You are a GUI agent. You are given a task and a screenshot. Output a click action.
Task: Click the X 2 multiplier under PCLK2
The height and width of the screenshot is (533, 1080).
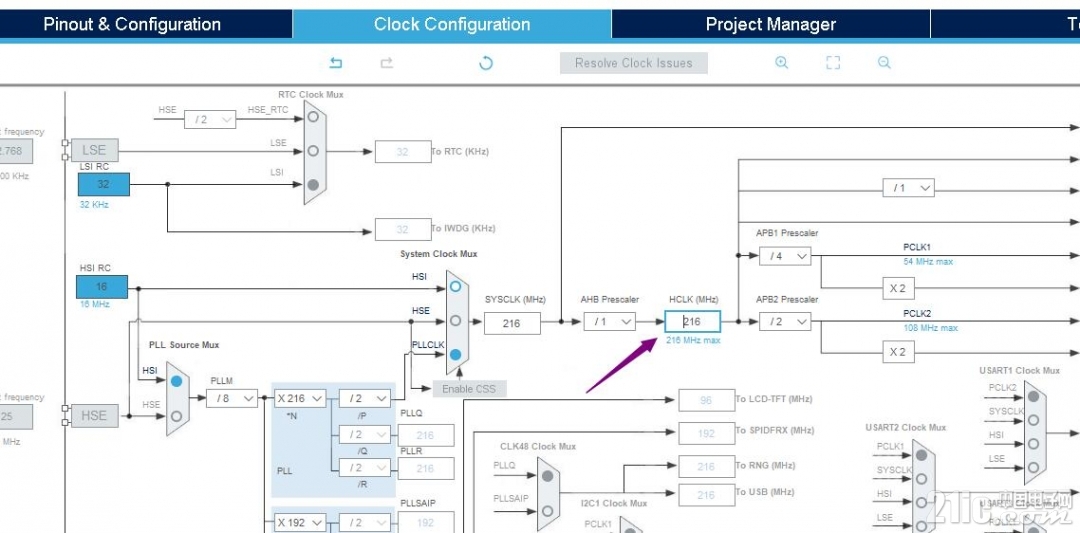coord(897,352)
